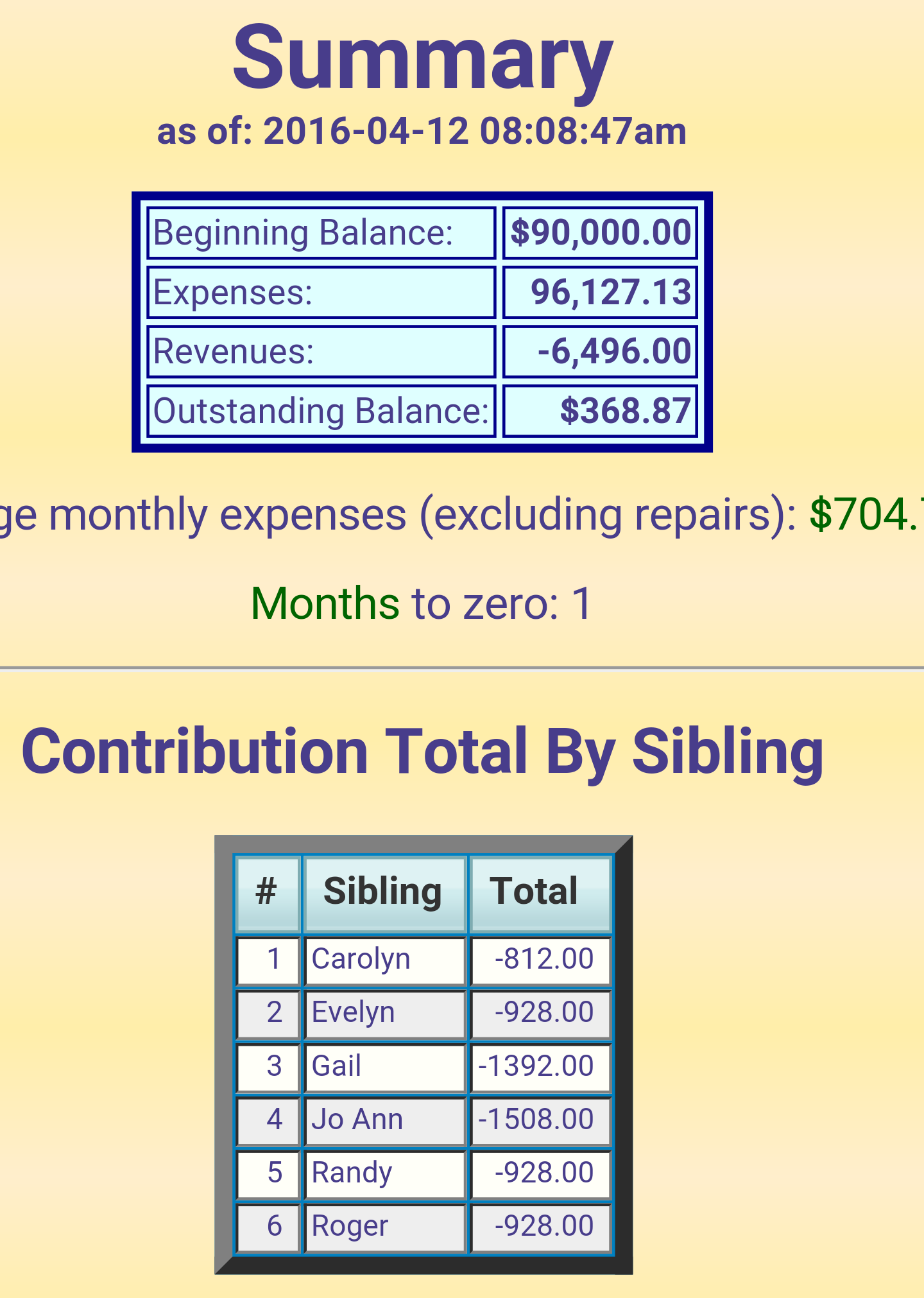Select the Expenses label cell

pyautogui.click(x=321, y=293)
